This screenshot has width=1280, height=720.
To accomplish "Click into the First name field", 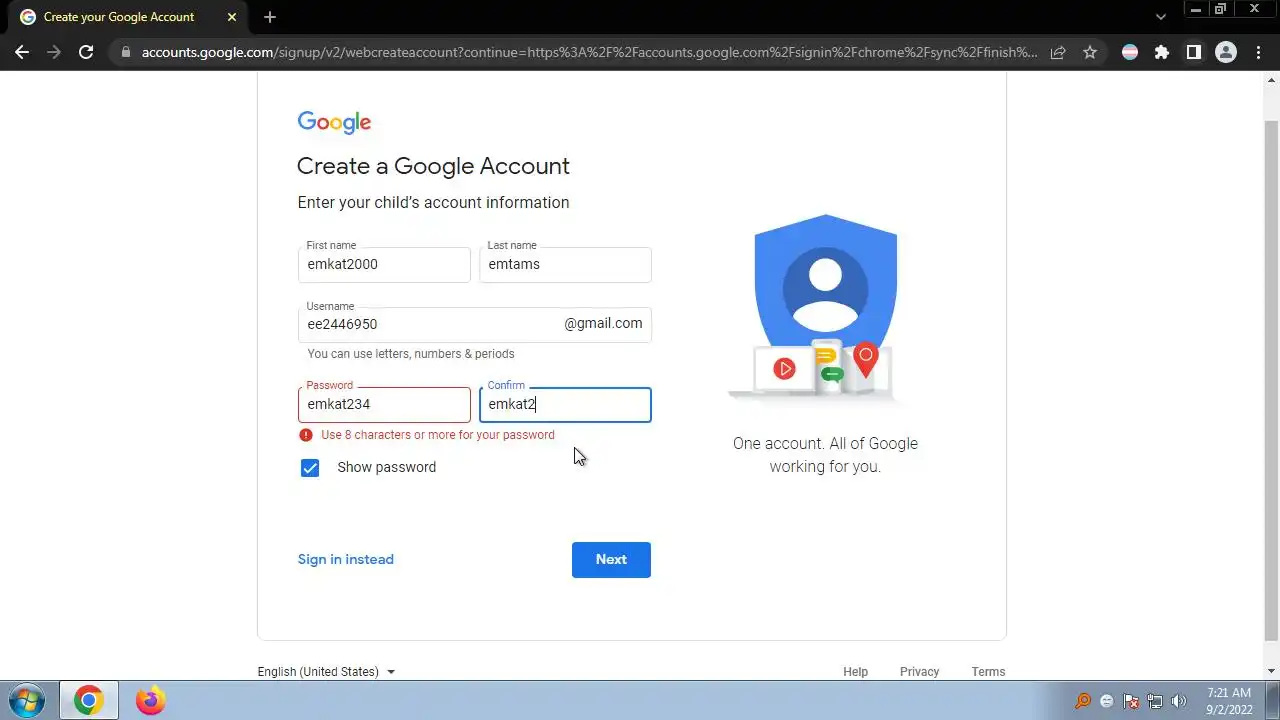I will point(384,265).
